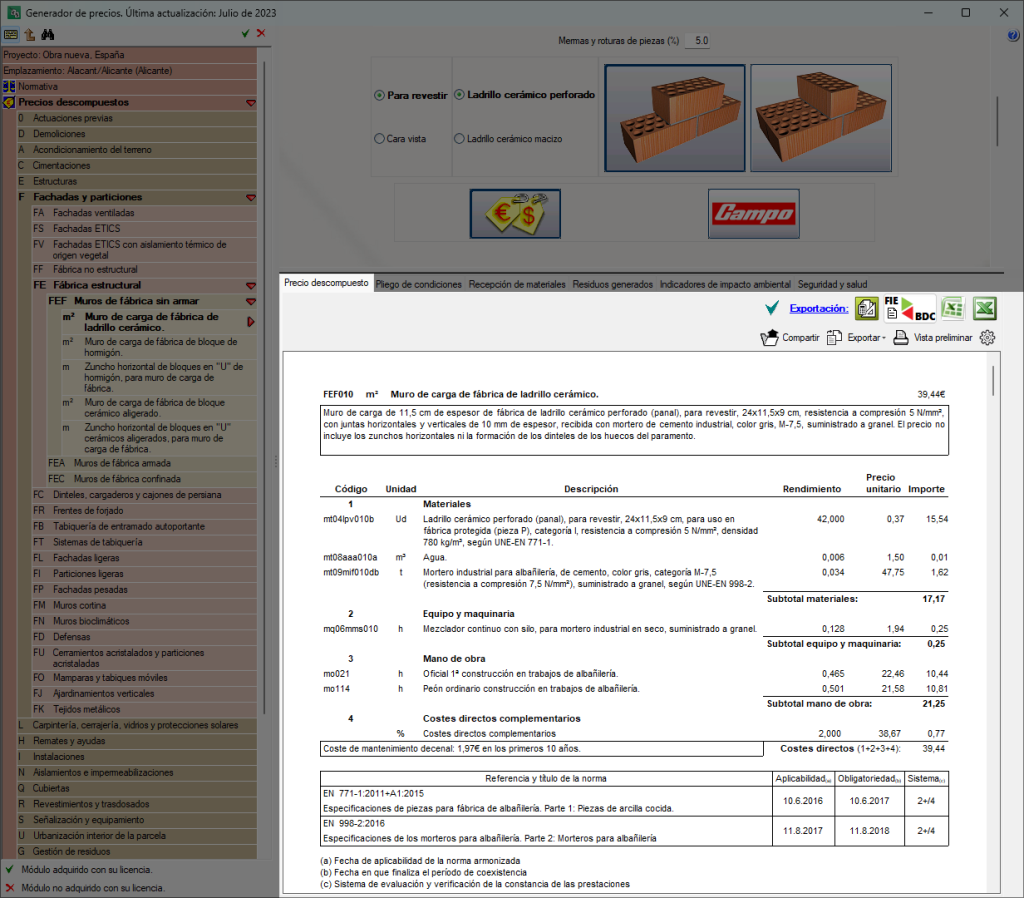Export to FIEBDC format

tap(910, 308)
